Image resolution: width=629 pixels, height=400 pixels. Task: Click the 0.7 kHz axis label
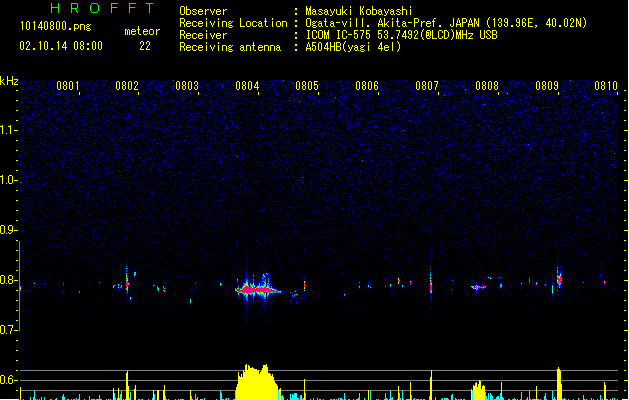coord(8,330)
